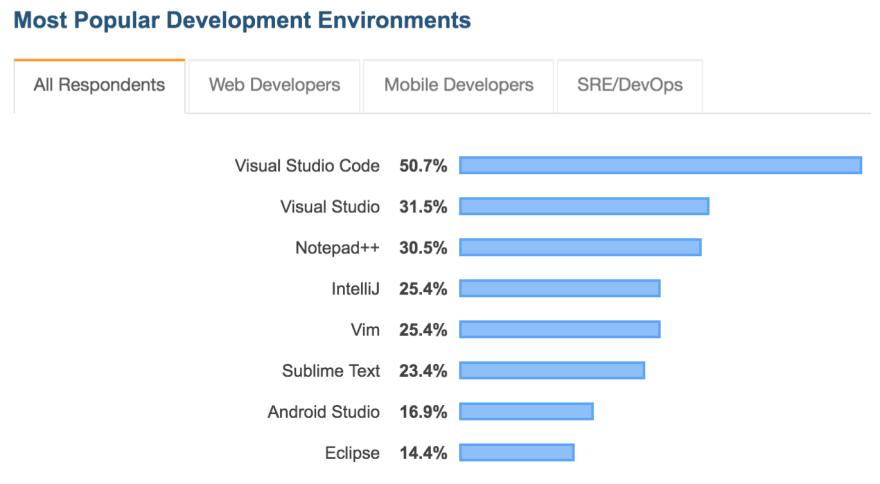Select the Visual Studio Code label
880x484 pixels.
(x=307, y=166)
